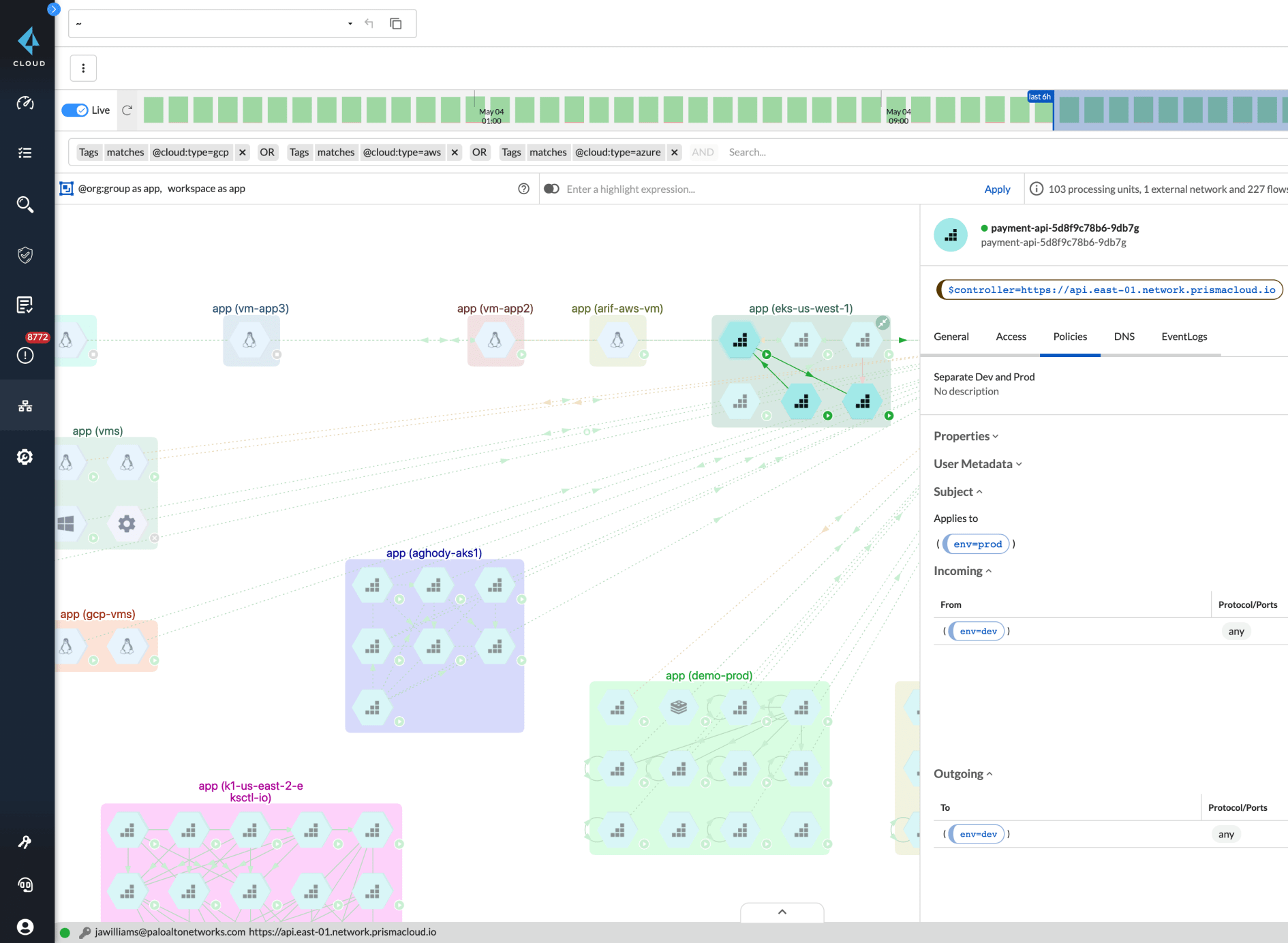Enable the highlight expression toggle

pyautogui.click(x=552, y=189)
